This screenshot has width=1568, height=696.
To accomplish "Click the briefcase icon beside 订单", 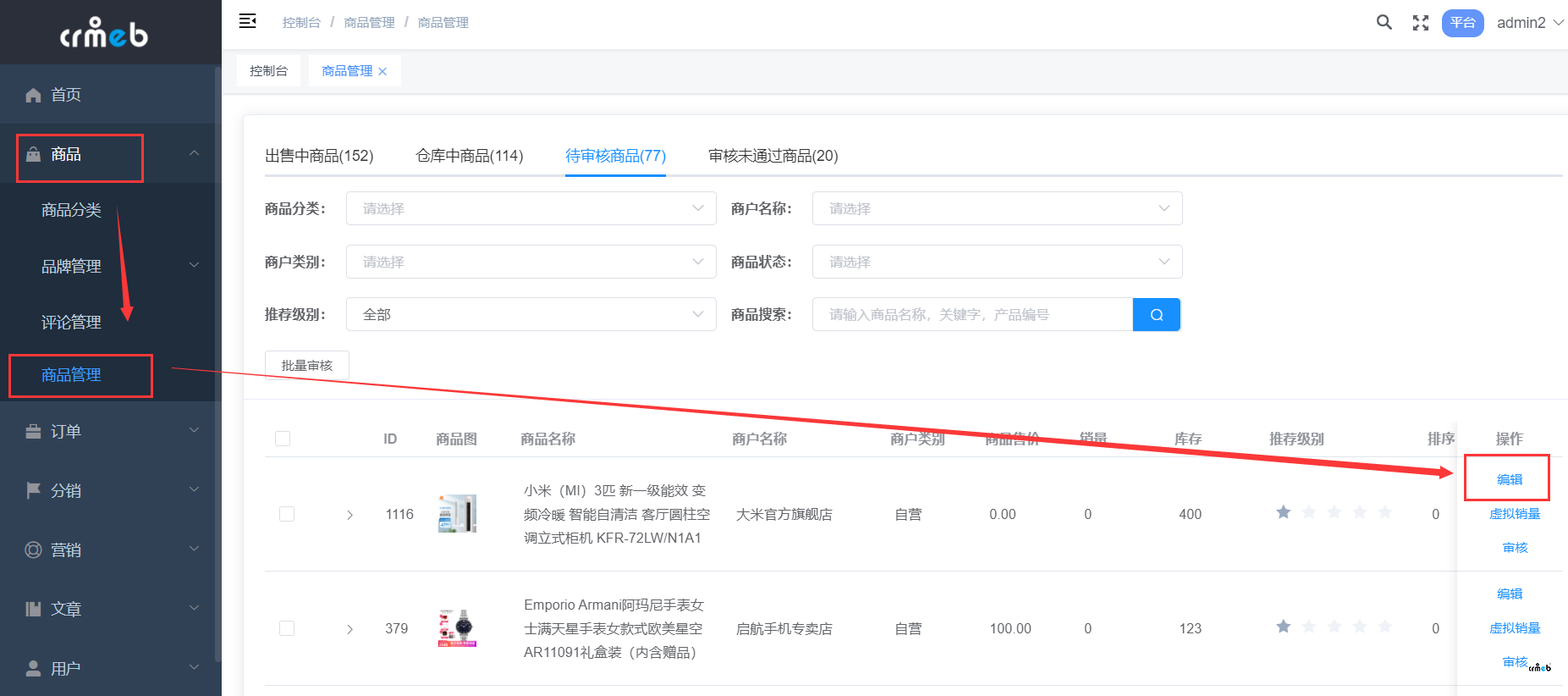I will pyautogui.click(x=33, y=432).
